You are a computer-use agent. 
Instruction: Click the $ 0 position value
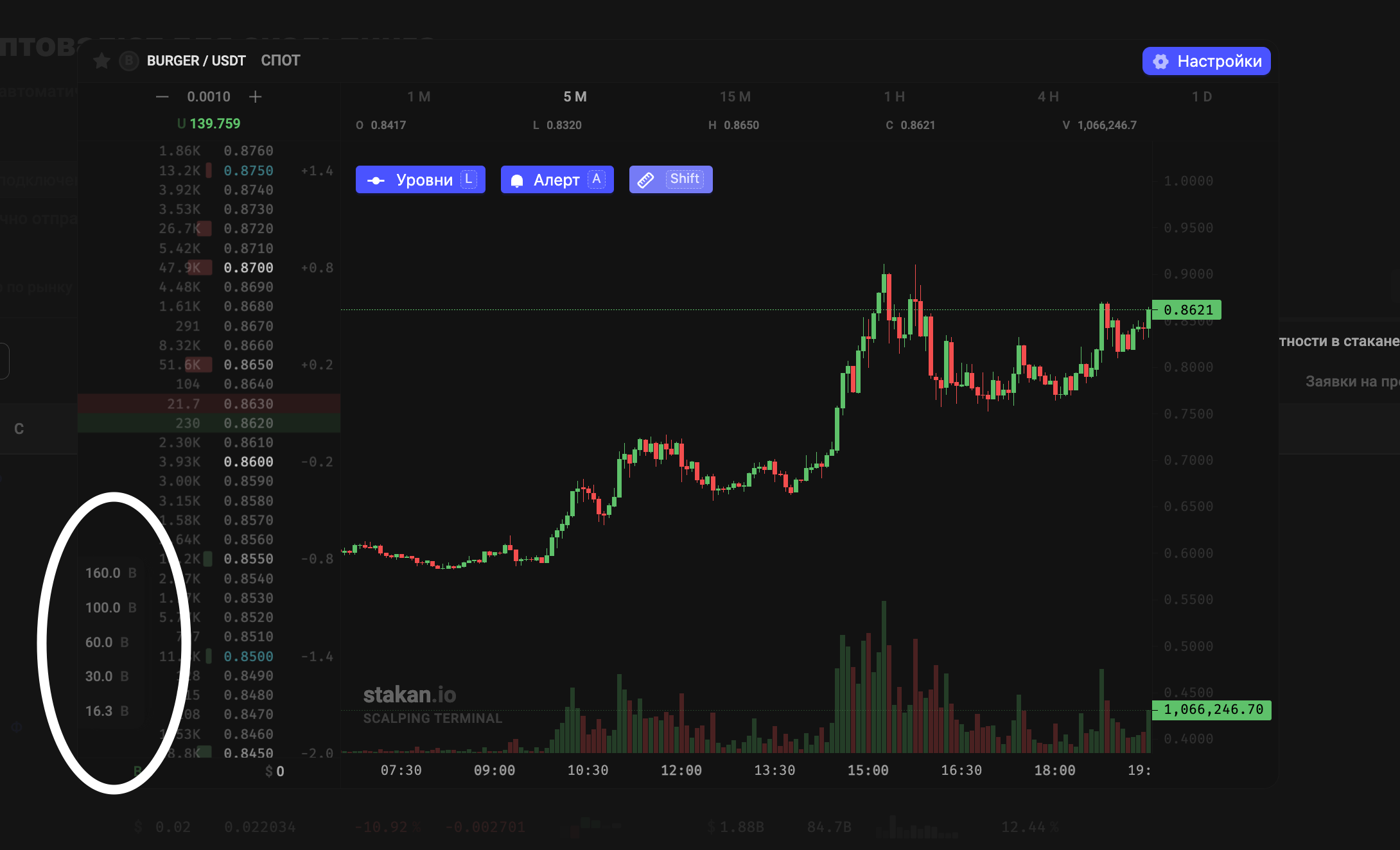(274, 772)
